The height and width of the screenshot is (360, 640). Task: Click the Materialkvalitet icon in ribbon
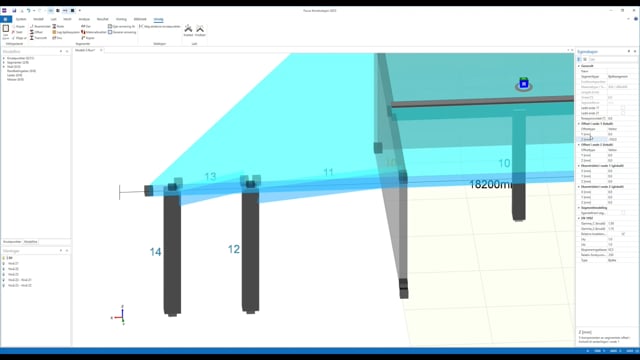(83, 32)
